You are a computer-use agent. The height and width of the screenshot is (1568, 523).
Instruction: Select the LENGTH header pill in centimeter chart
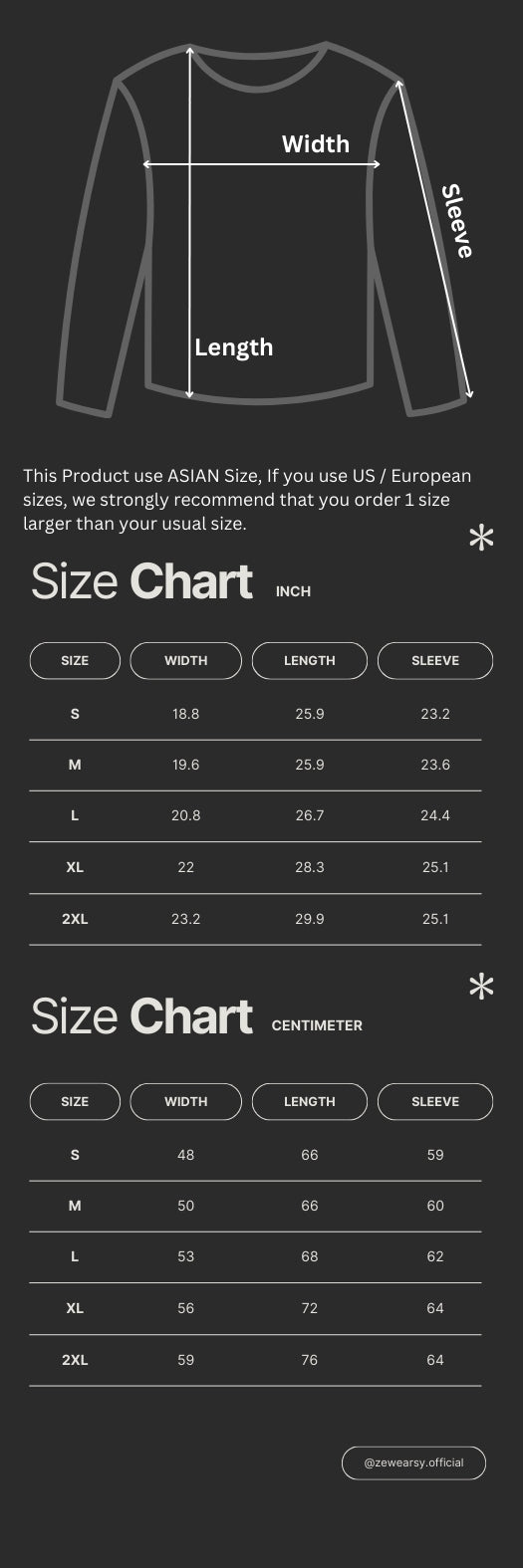[310, 1102]
